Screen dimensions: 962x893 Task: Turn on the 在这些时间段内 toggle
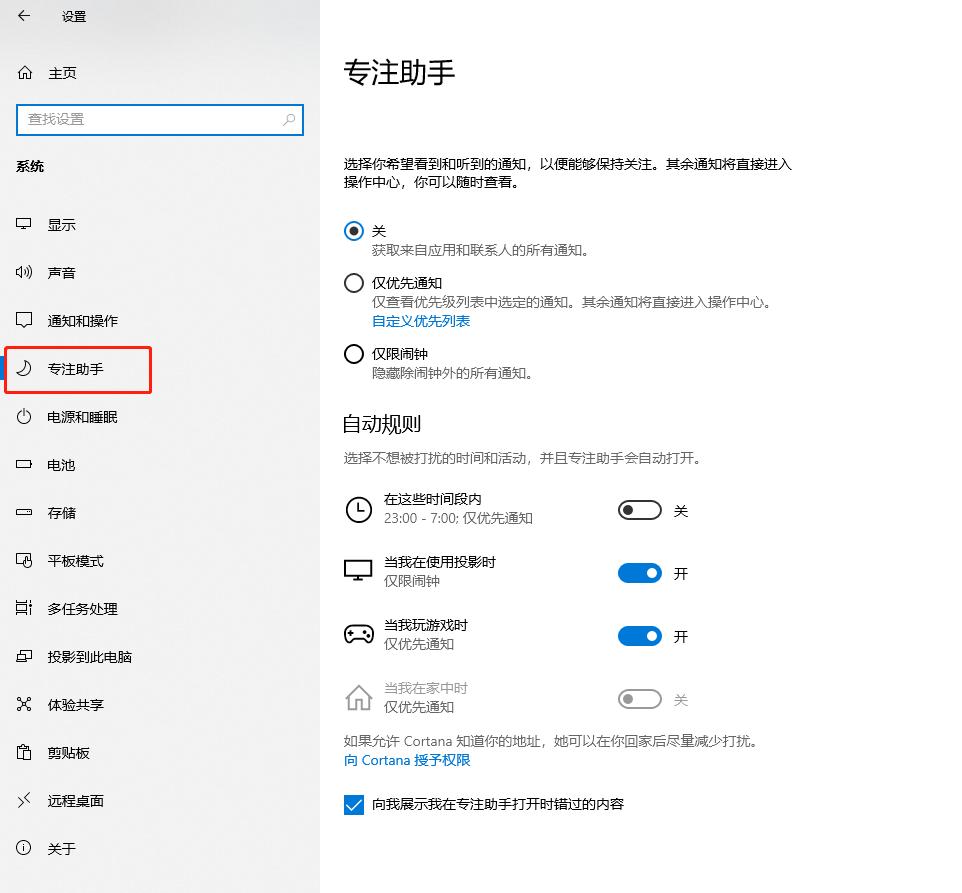[639, 509]
